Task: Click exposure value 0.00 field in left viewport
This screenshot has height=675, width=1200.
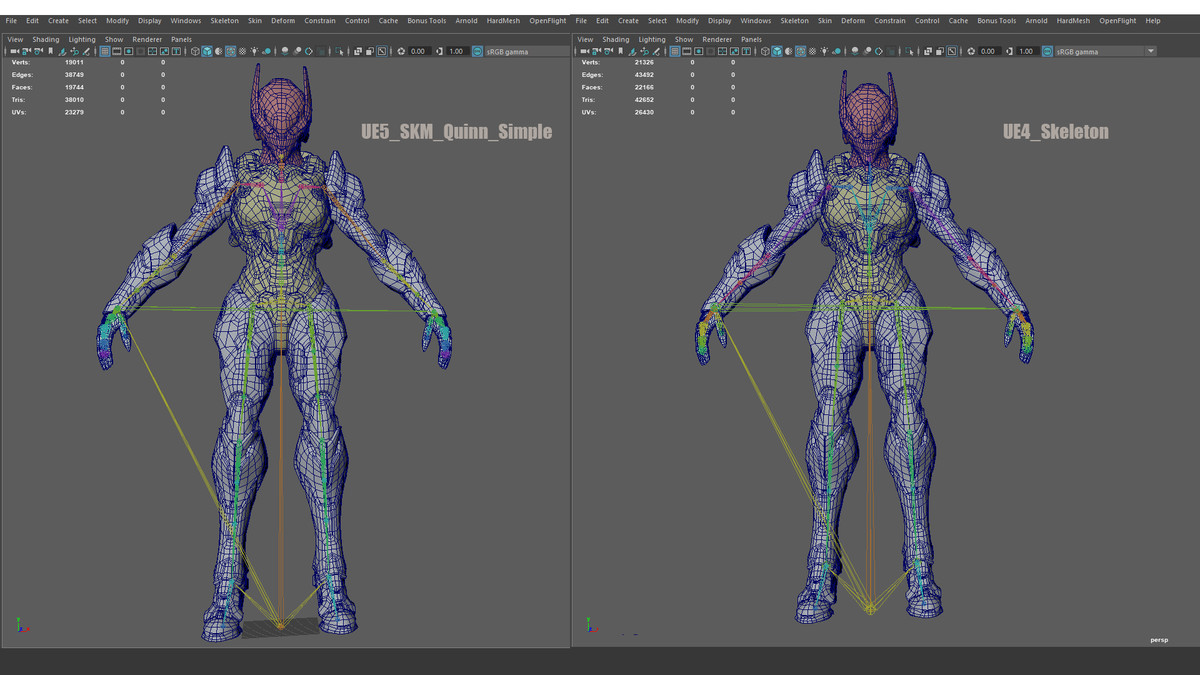Action: point(419,51)
